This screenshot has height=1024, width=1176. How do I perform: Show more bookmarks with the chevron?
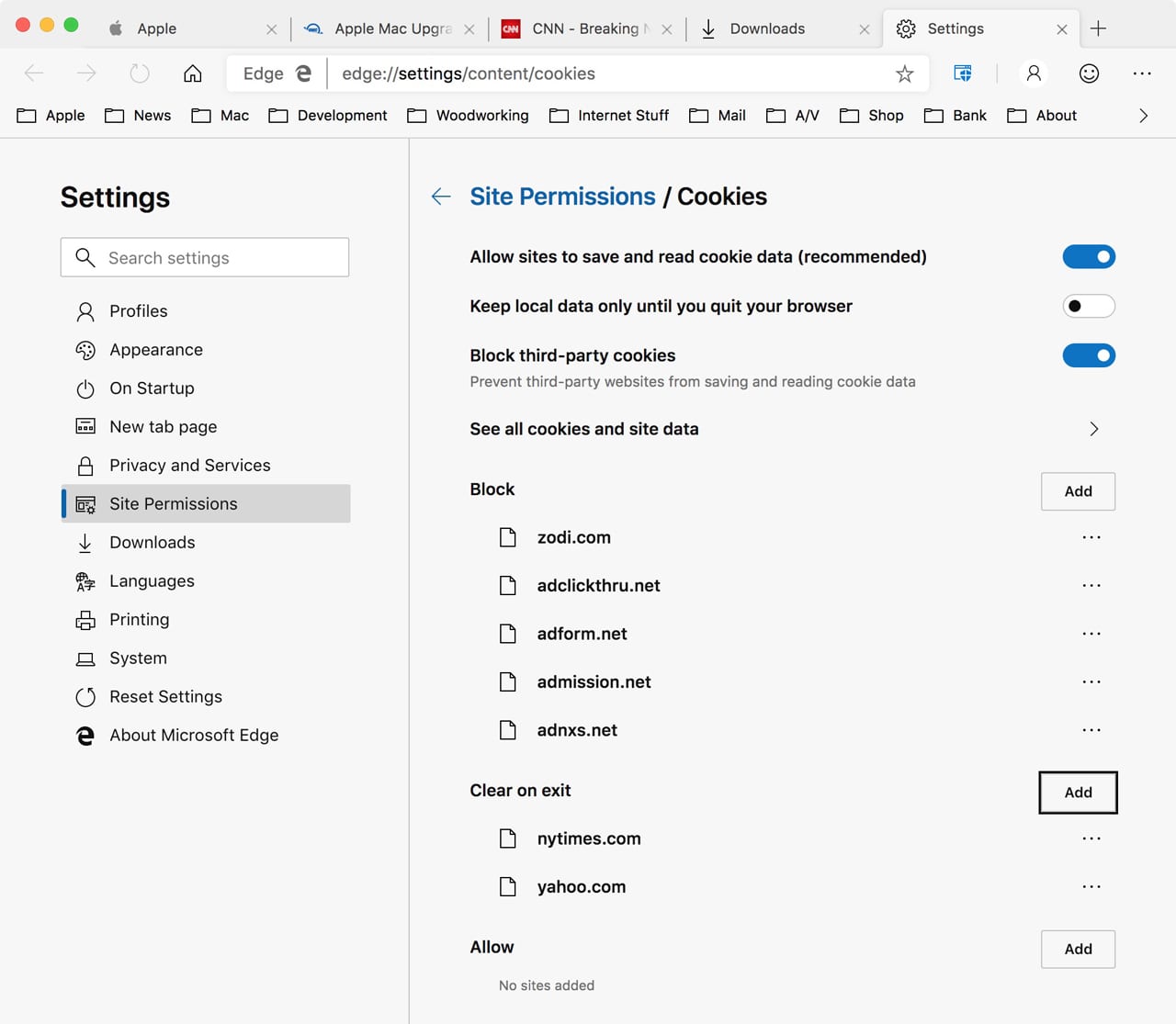[1143, 116]
